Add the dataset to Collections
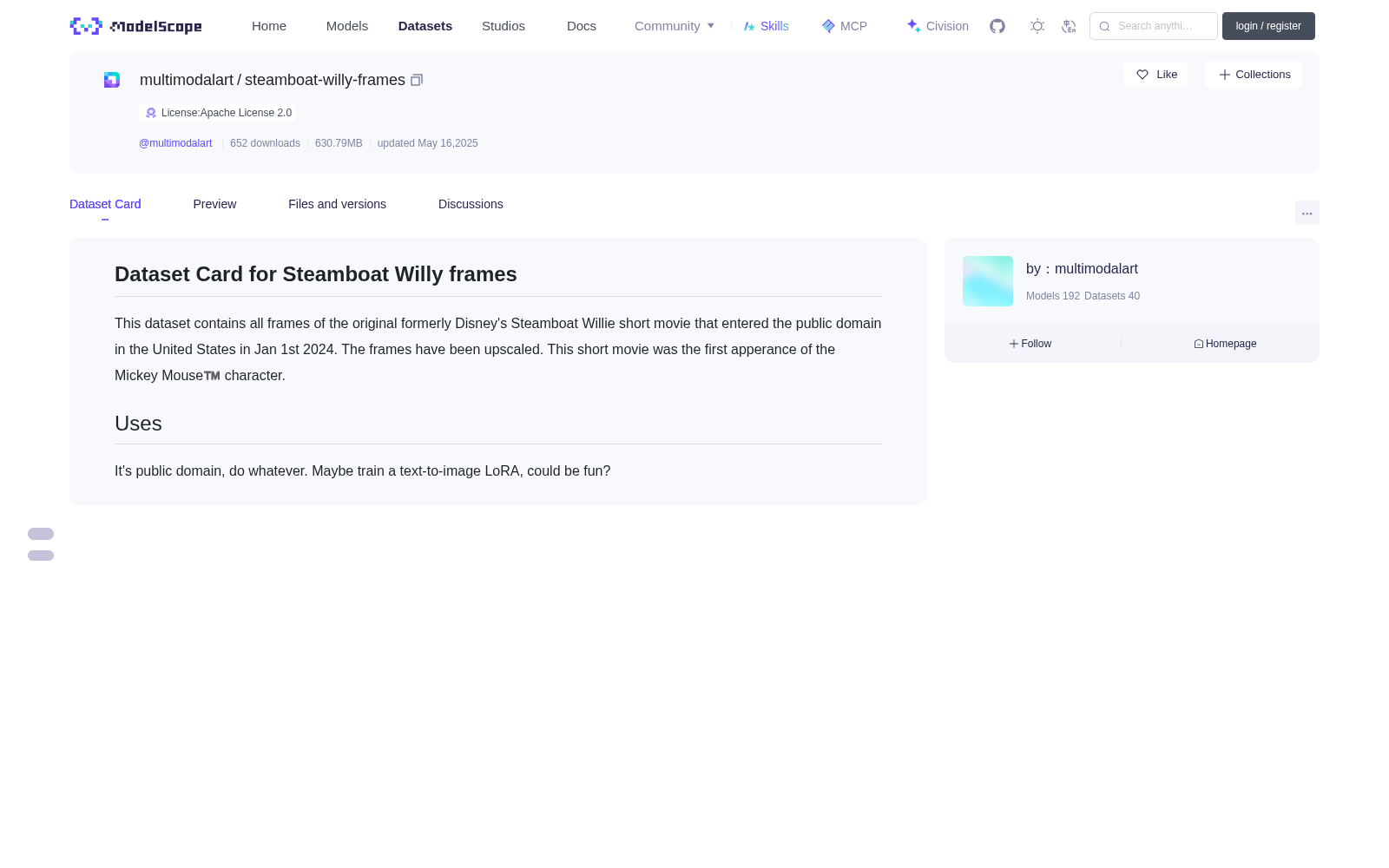The width and height of the screenshot is (1389, 868). click(x=1254, y=75)
